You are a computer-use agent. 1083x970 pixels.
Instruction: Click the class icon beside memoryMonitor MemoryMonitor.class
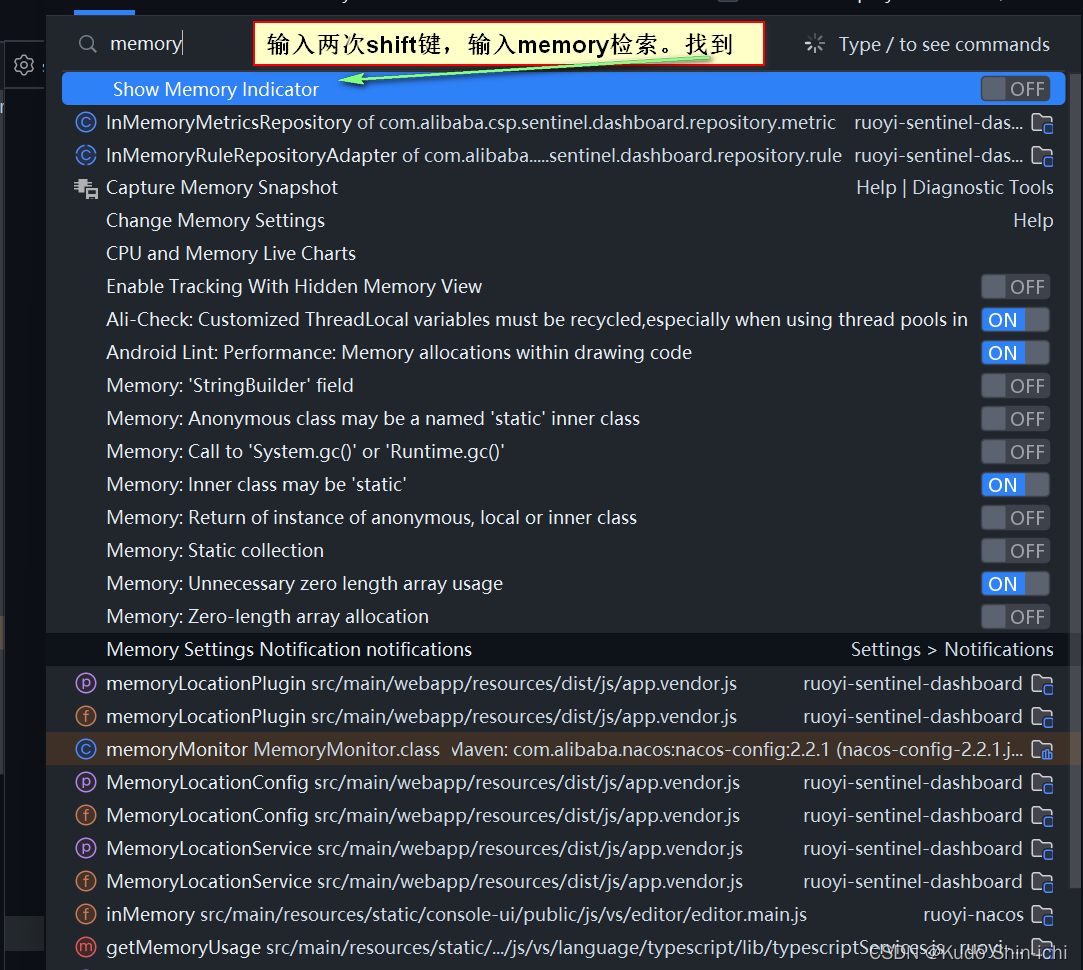(85, 748)
